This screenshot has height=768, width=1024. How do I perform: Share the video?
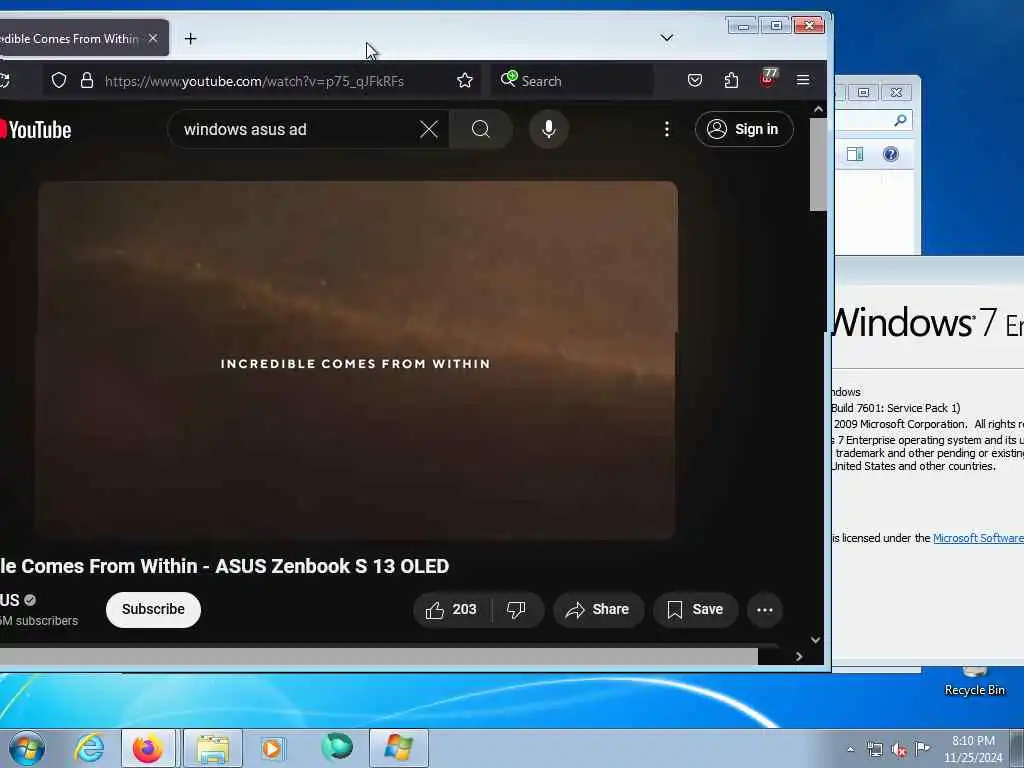pyautogui.click(x=598, y=610)
